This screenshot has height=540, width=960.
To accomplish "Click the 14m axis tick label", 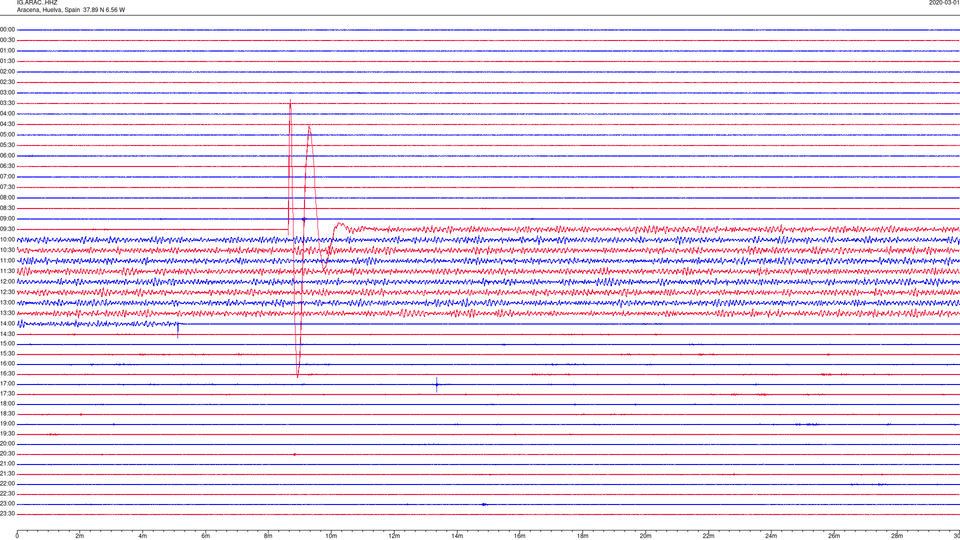I will pos(457,536).
